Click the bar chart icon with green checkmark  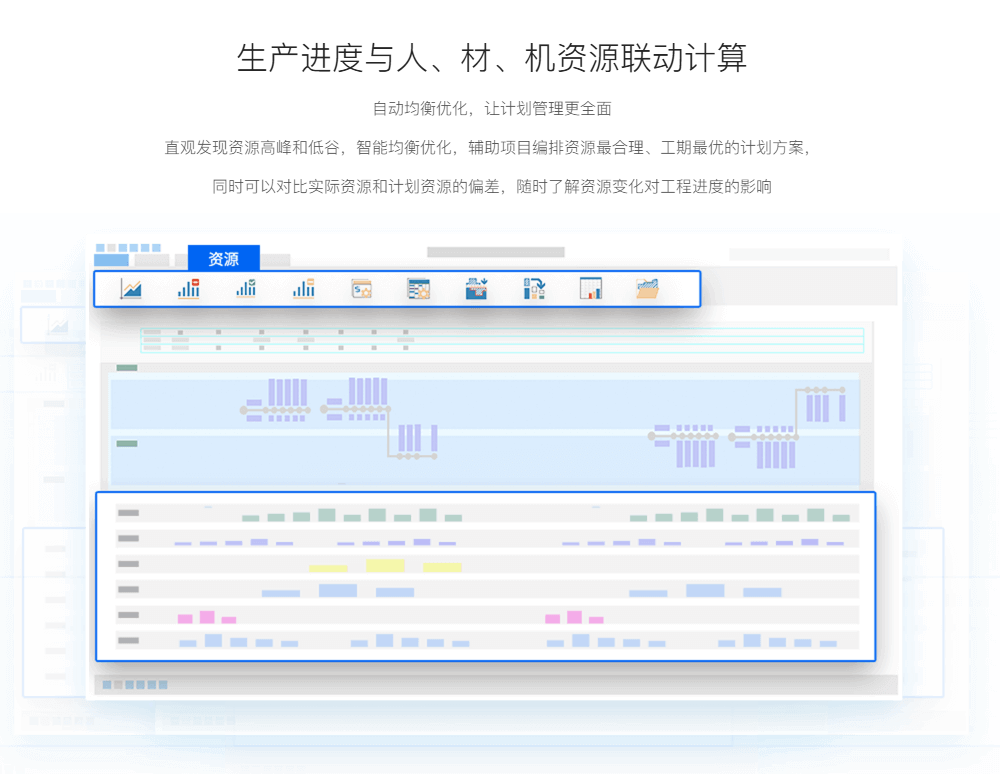(246, 289)
